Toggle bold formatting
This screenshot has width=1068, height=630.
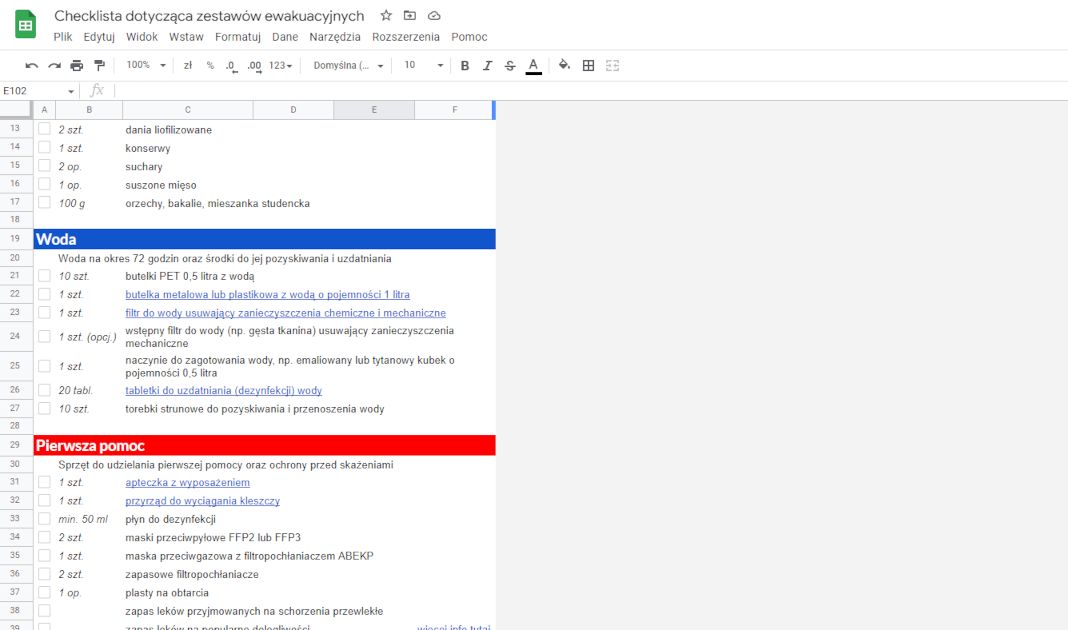pyautogui.click(x=465, y=66)
